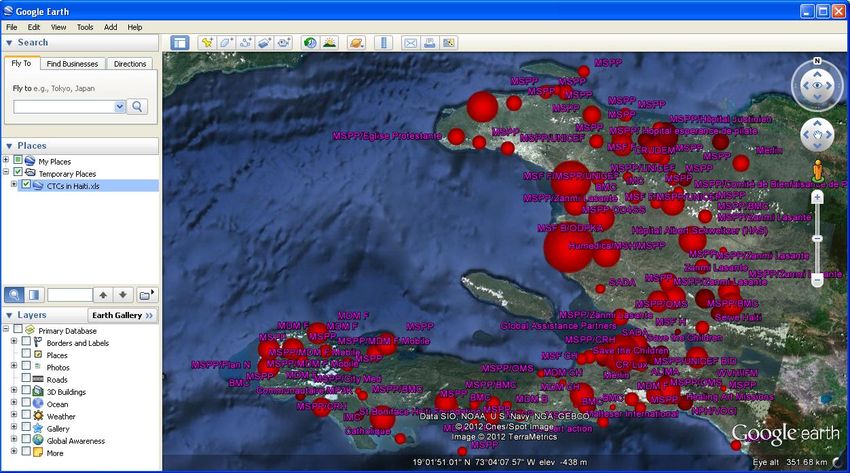850x473 pixels.
Task: Toggle My Places checkbox
Action: click(x=18, y=160)
